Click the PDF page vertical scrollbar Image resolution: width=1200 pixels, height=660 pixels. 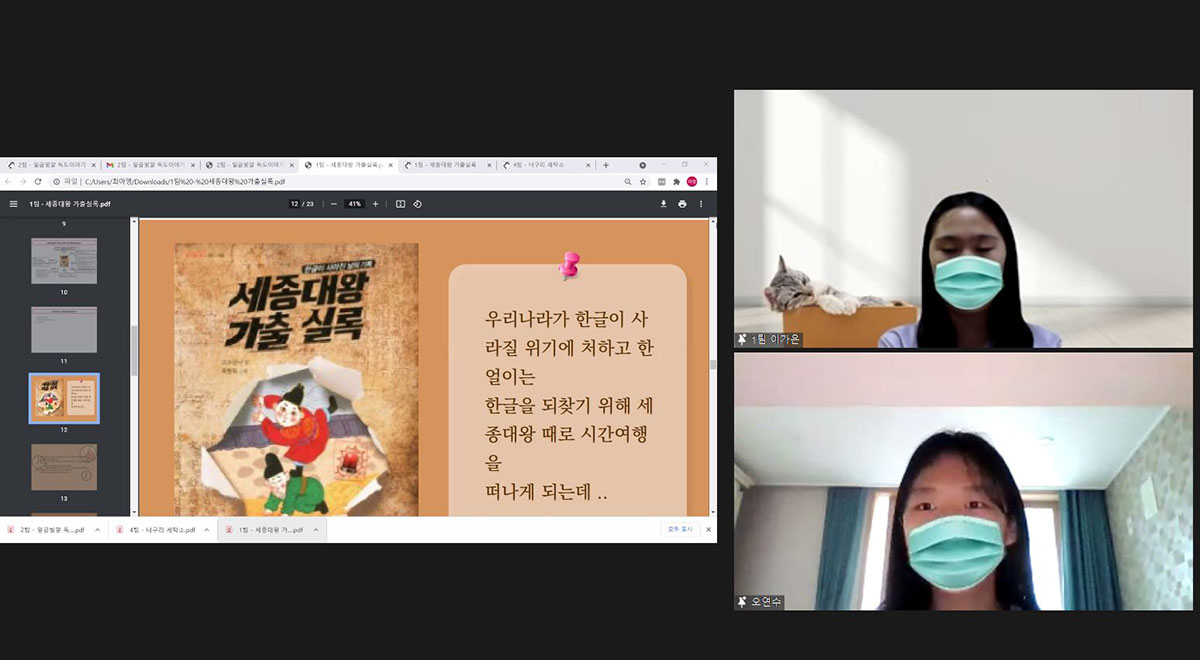point(713,366)
